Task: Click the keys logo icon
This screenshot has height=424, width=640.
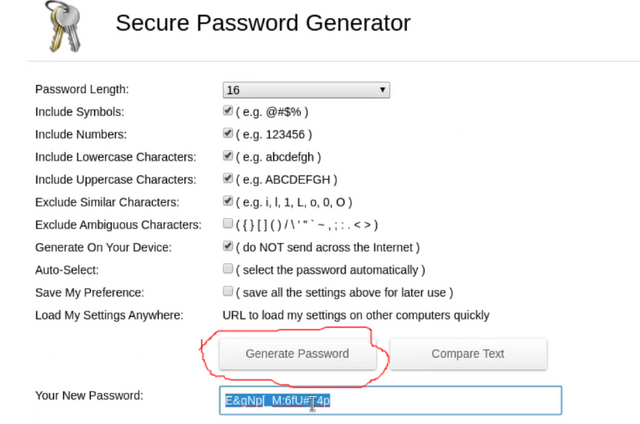Action: (x=63, y=27)
